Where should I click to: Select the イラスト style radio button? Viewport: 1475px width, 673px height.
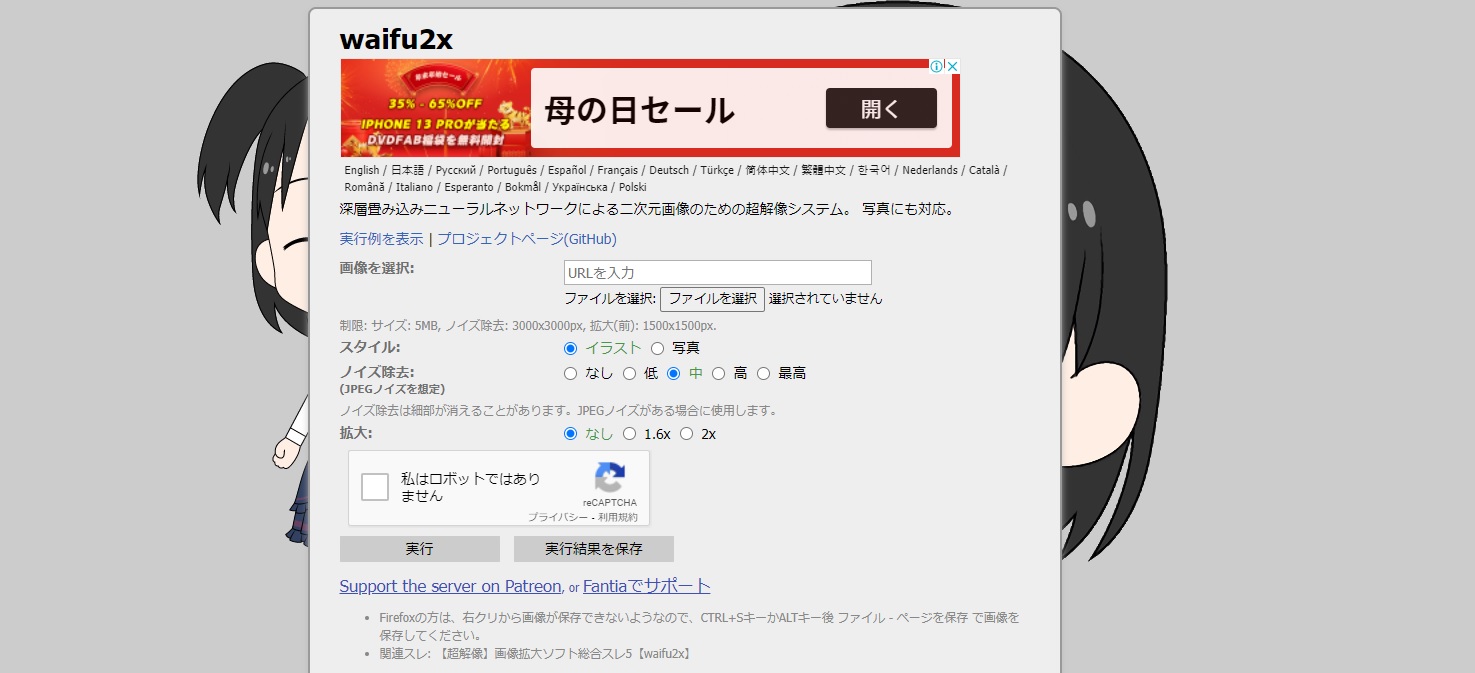click(x=571, y=349)
